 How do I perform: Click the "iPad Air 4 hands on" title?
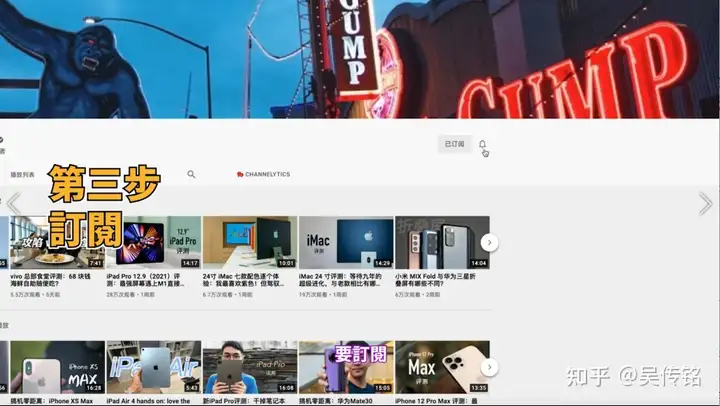148,401
